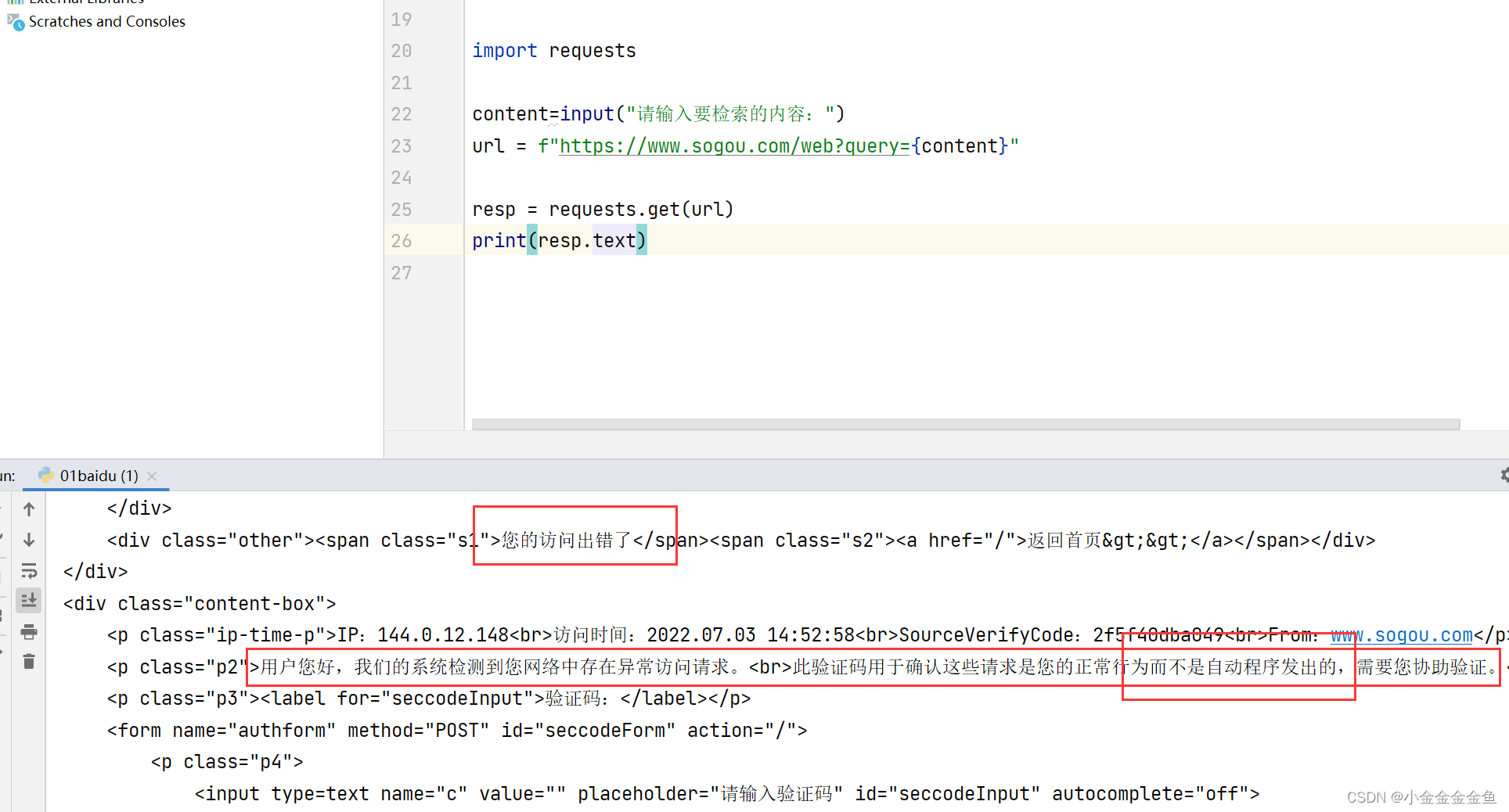The image size is (1509, 812).
Task: Click 'import requests' code line
Action: 554,51
